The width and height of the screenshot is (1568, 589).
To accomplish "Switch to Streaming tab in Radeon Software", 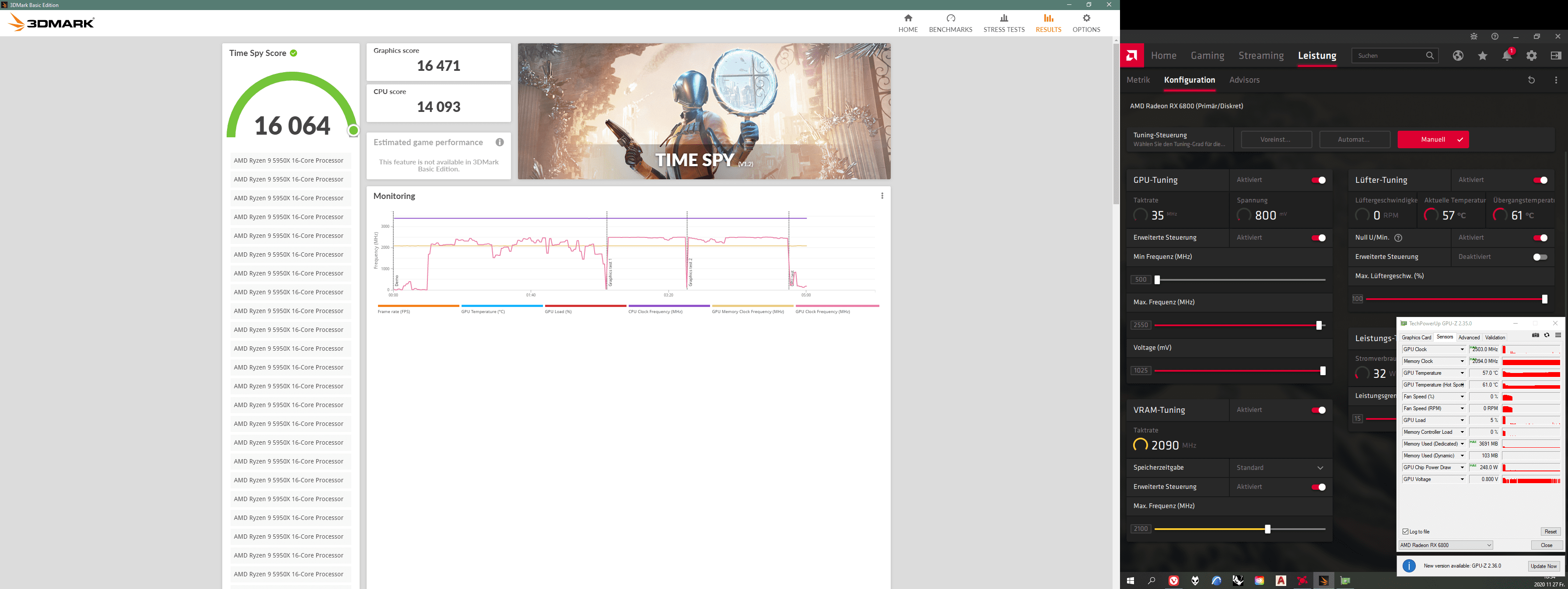I will 1260,56.
